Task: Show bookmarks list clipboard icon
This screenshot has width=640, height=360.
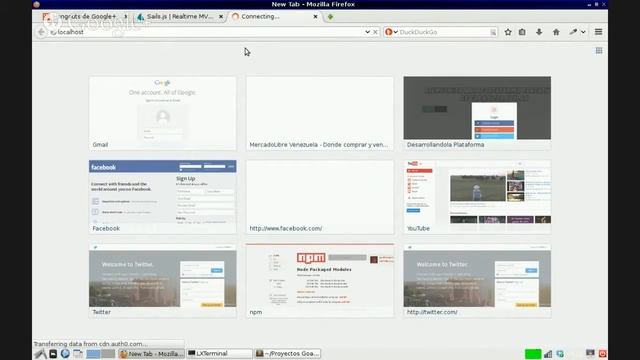Action: point(522,32)
